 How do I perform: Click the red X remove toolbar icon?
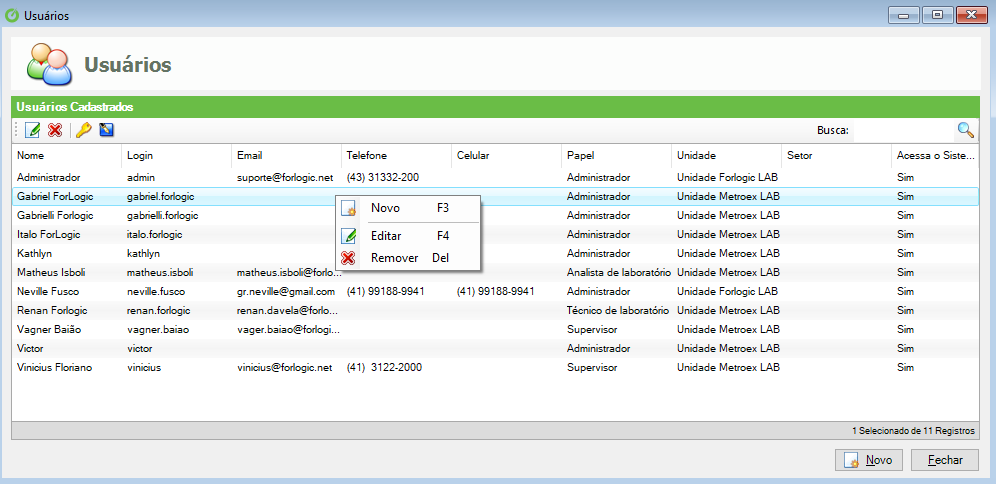(x=55, y=130)
